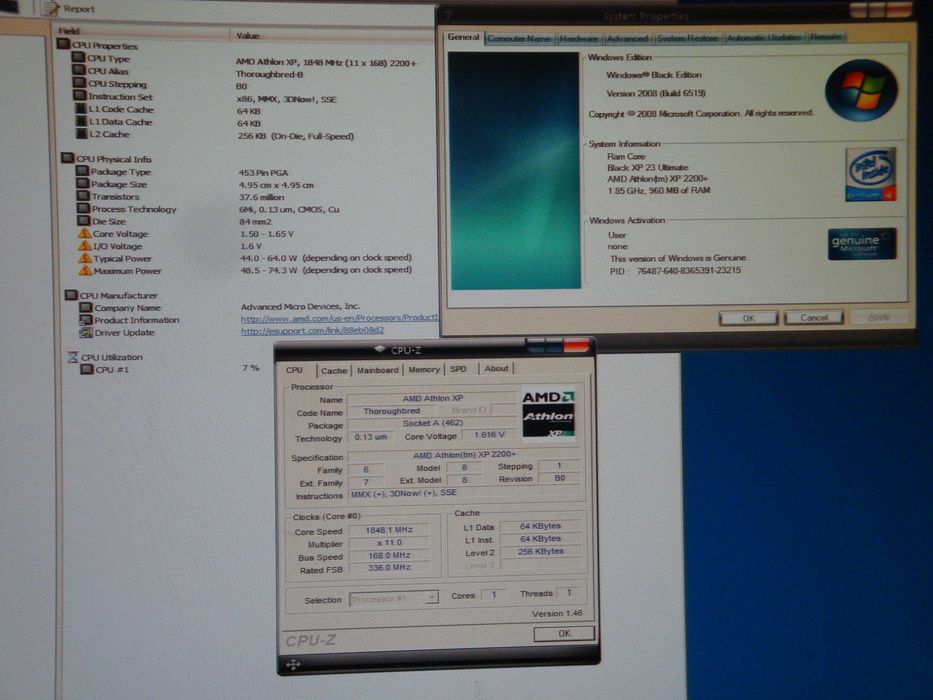The height and width of the screenshot is (700, 933).
Task: Click the Field column header
Action: coord(141,32)
